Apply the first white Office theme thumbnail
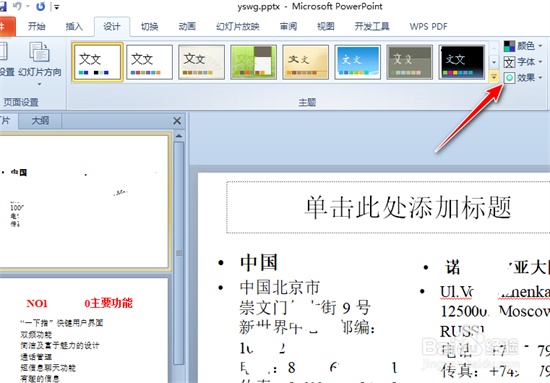Image resolution: width=550 pixels, height=383 pixels. (97, 62)
